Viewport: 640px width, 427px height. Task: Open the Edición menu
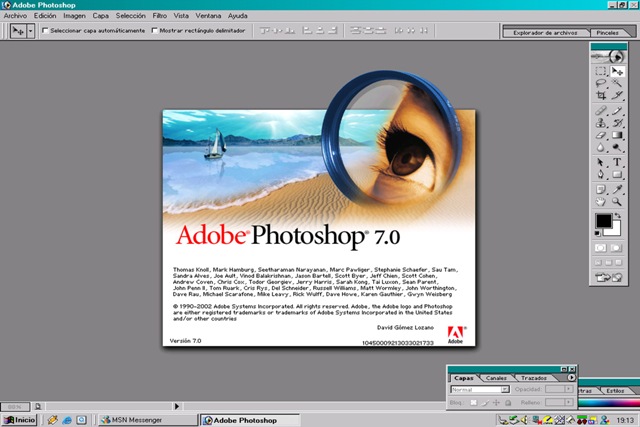point(45,16)
